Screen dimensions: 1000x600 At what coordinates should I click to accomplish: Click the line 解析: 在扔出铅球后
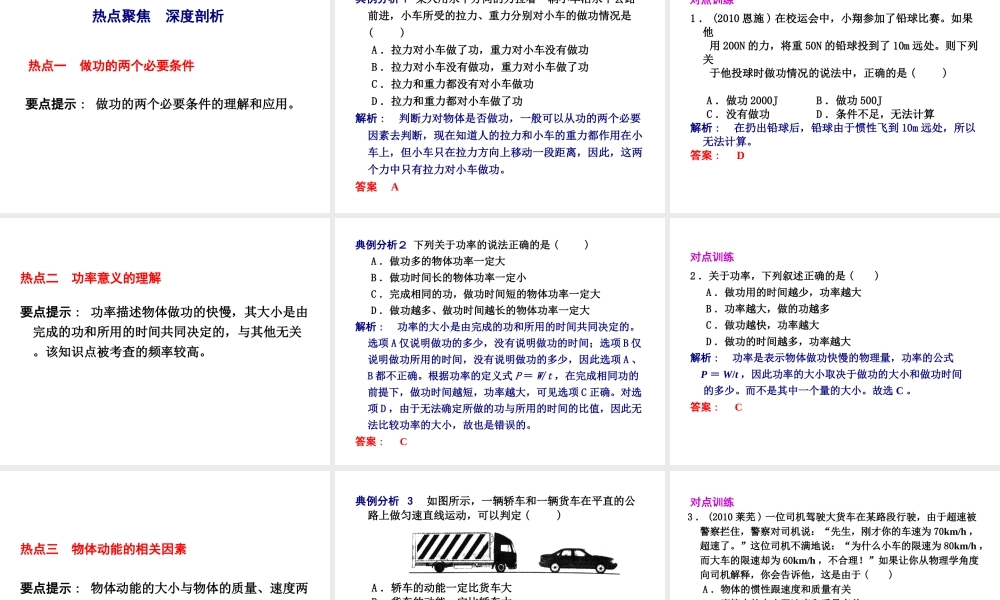pos(833,128)
